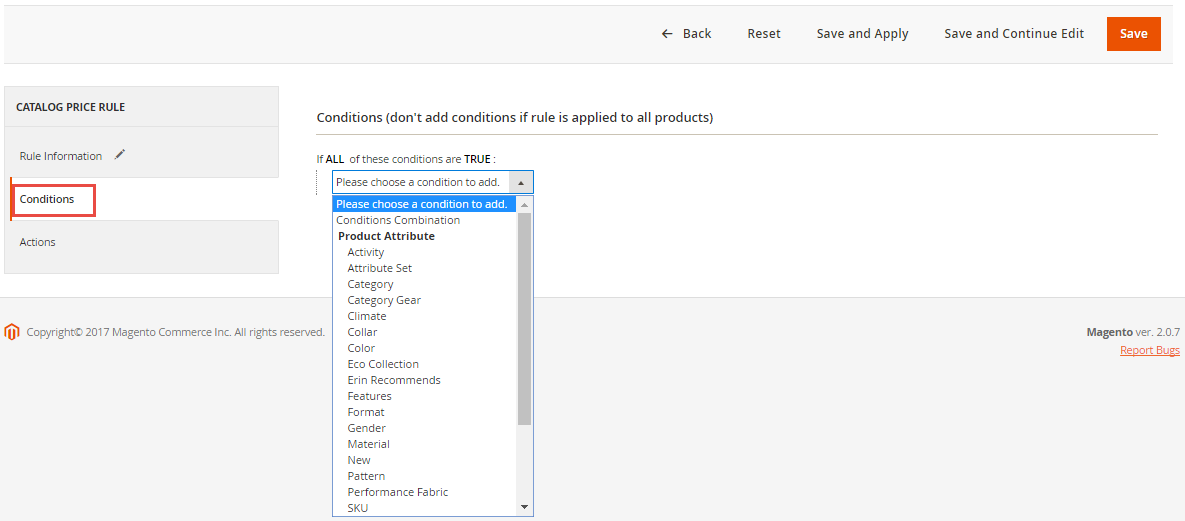
Task: Click the ALL aggregator link
Action: 334,159
